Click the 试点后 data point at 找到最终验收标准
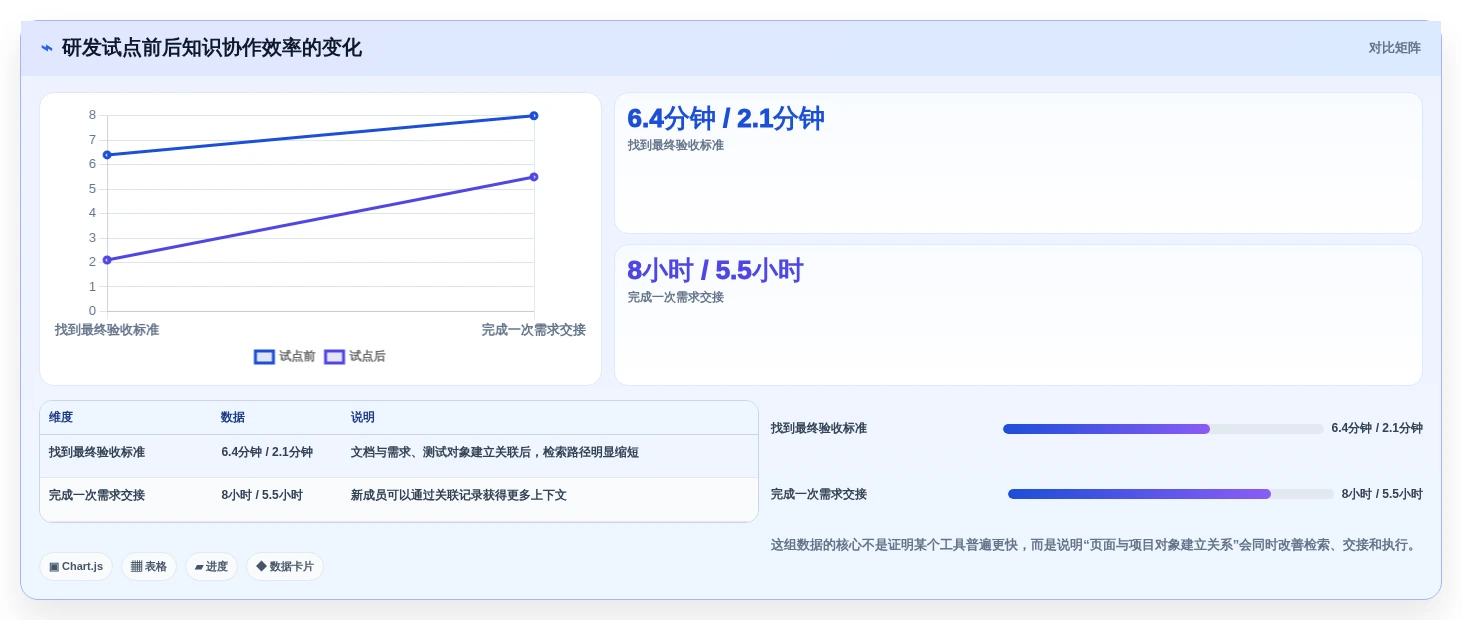 point(107,260)
